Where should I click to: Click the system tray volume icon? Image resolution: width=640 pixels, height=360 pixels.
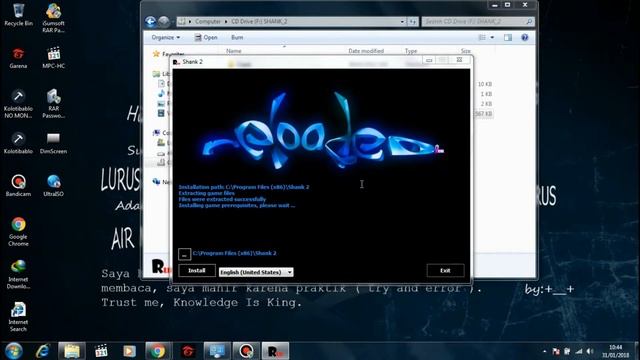(590, 351)
